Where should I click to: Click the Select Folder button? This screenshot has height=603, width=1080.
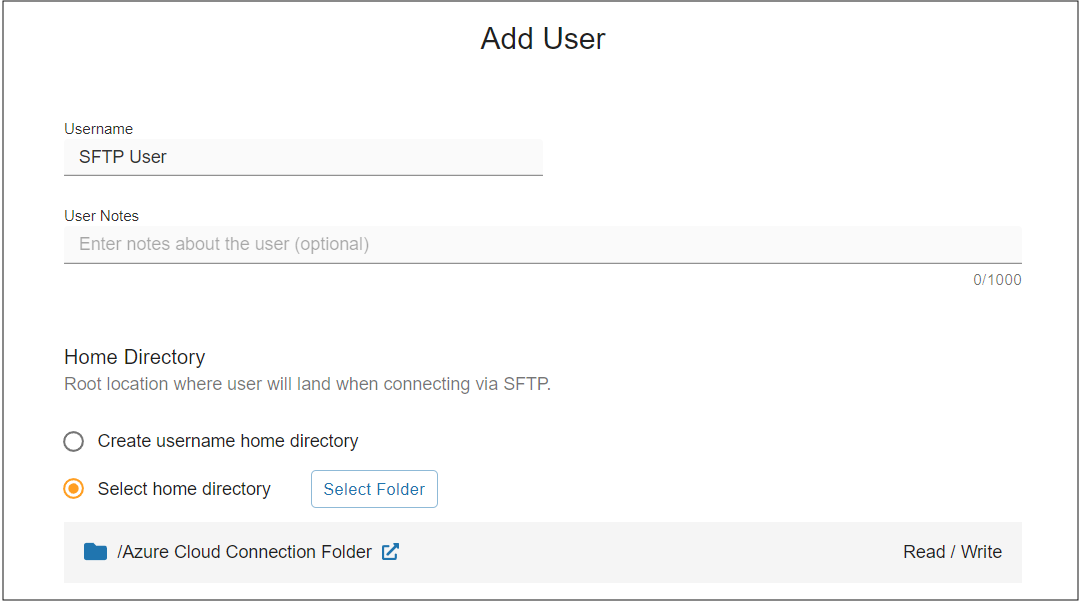374,489
